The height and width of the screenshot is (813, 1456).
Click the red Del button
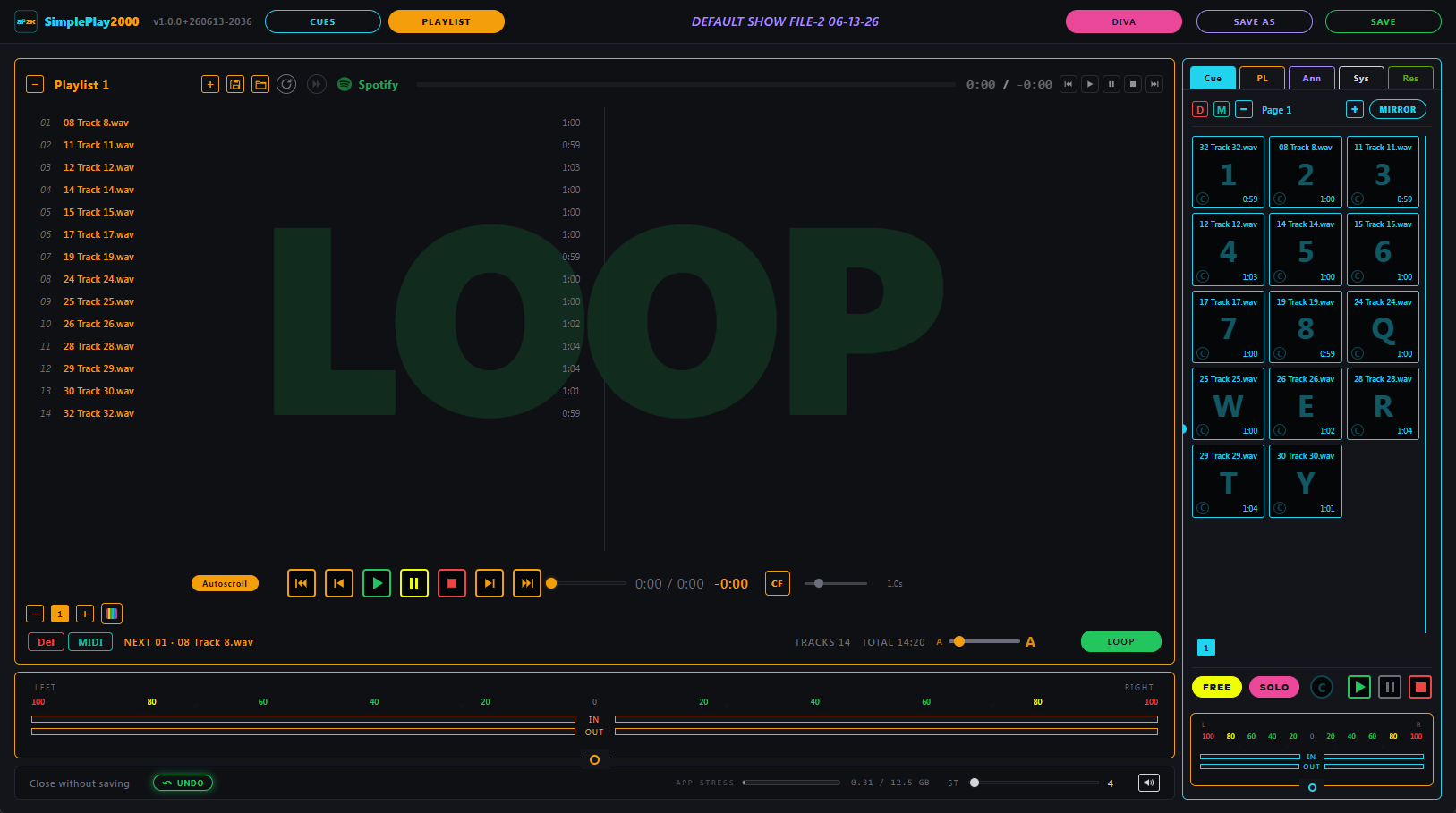click(47, 642)
